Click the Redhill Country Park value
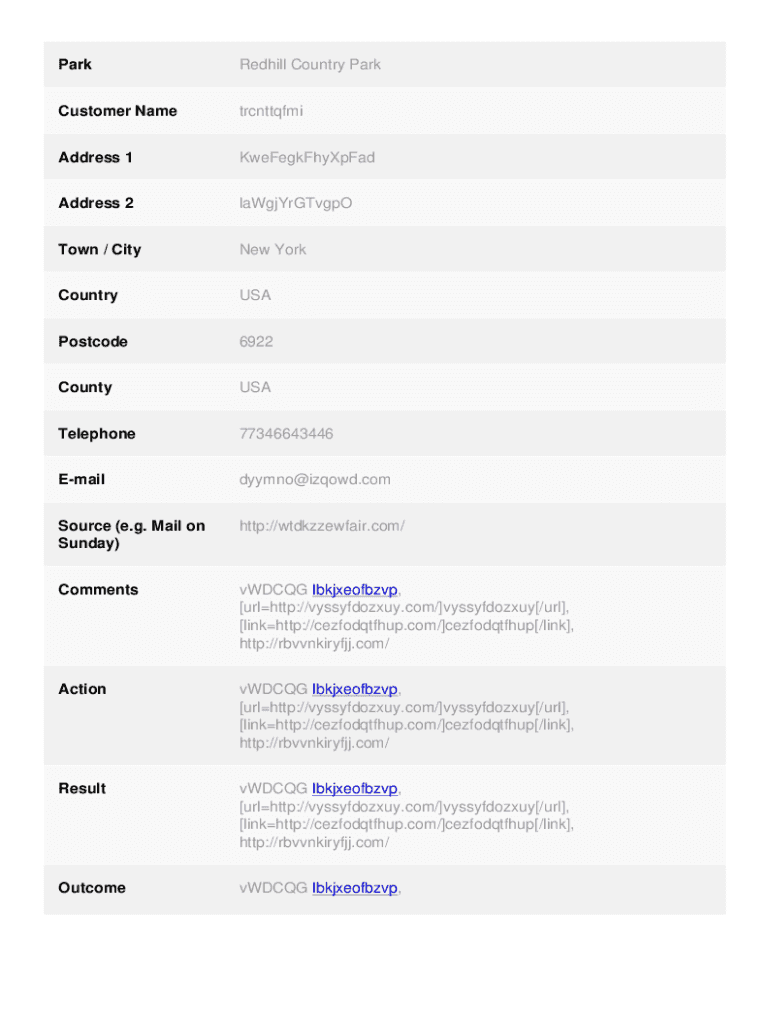Screen dimensions: 770x1024 point(310,65)
